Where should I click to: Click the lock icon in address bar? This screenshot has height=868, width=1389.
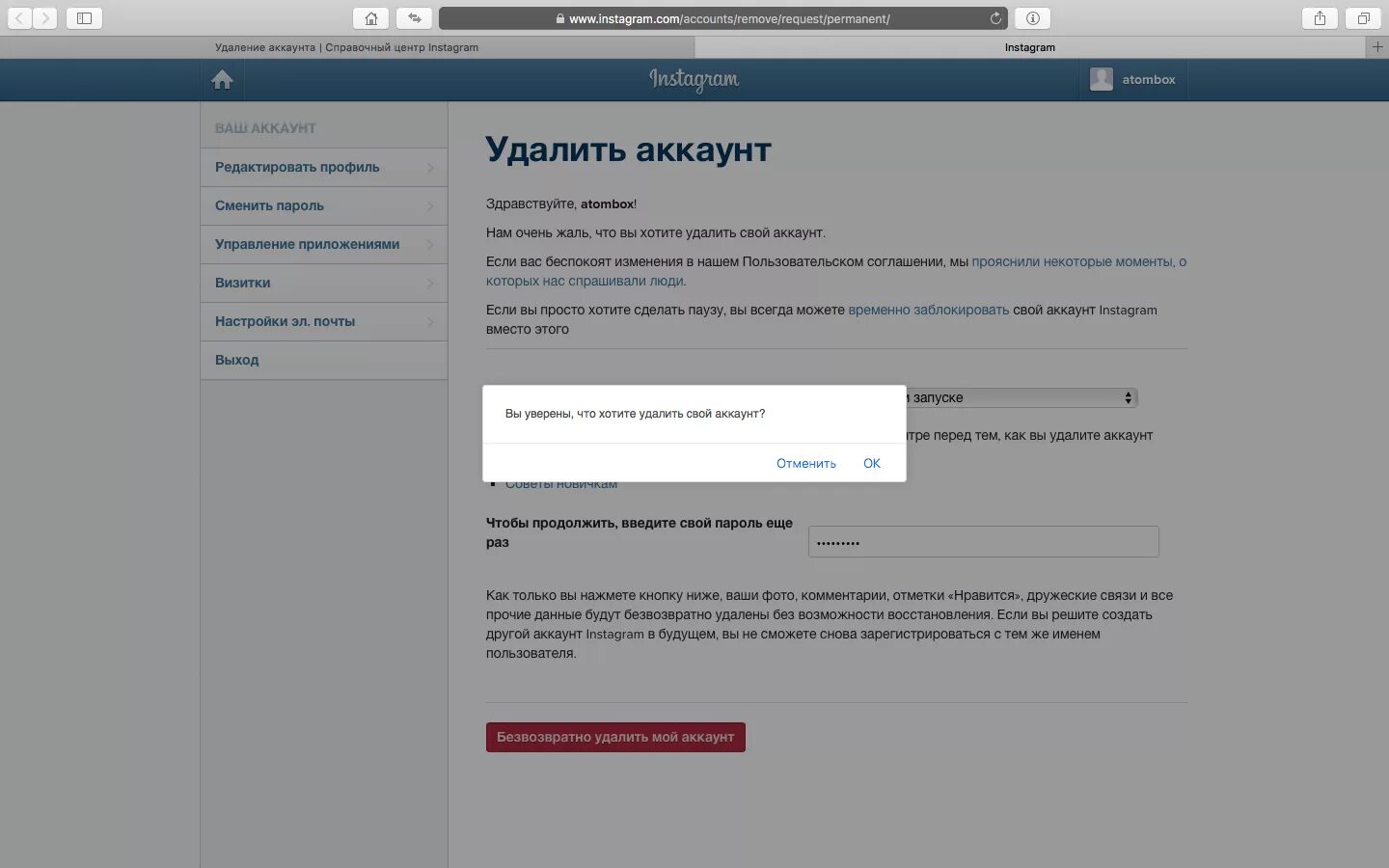[x=559, y=18]
